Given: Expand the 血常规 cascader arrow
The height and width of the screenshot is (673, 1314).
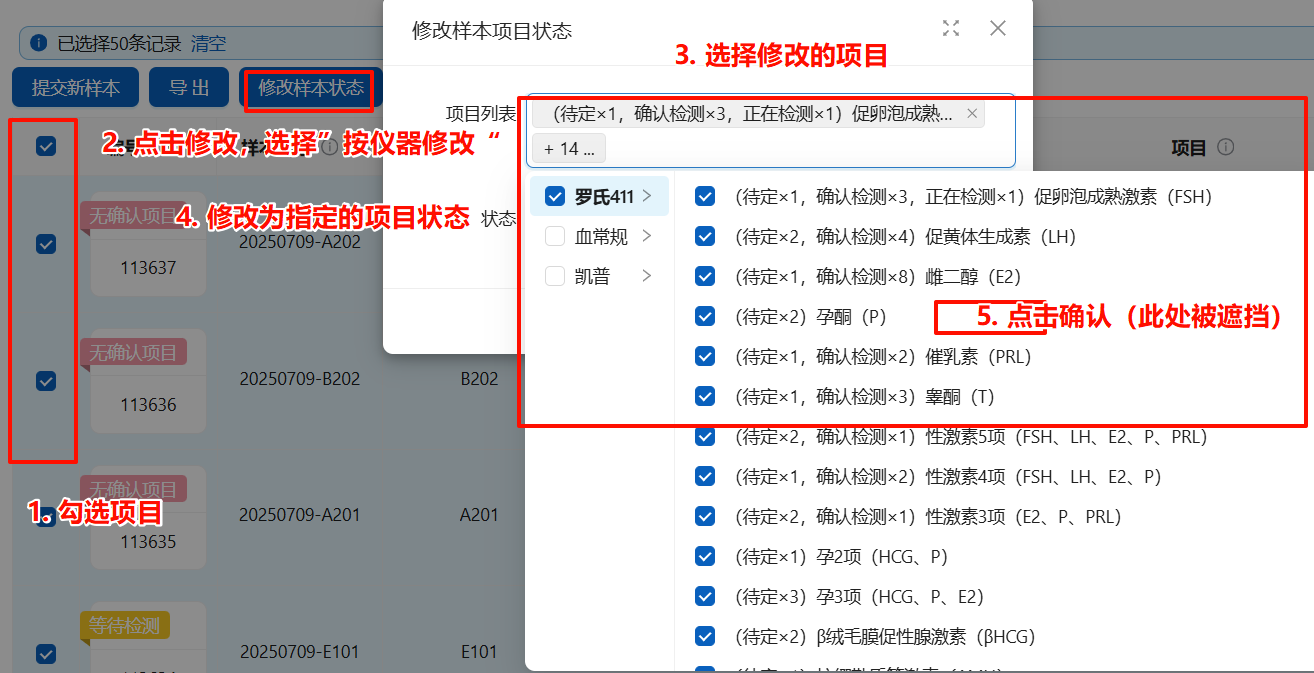Looking at the screenshot, I should (x=647, y=236).
